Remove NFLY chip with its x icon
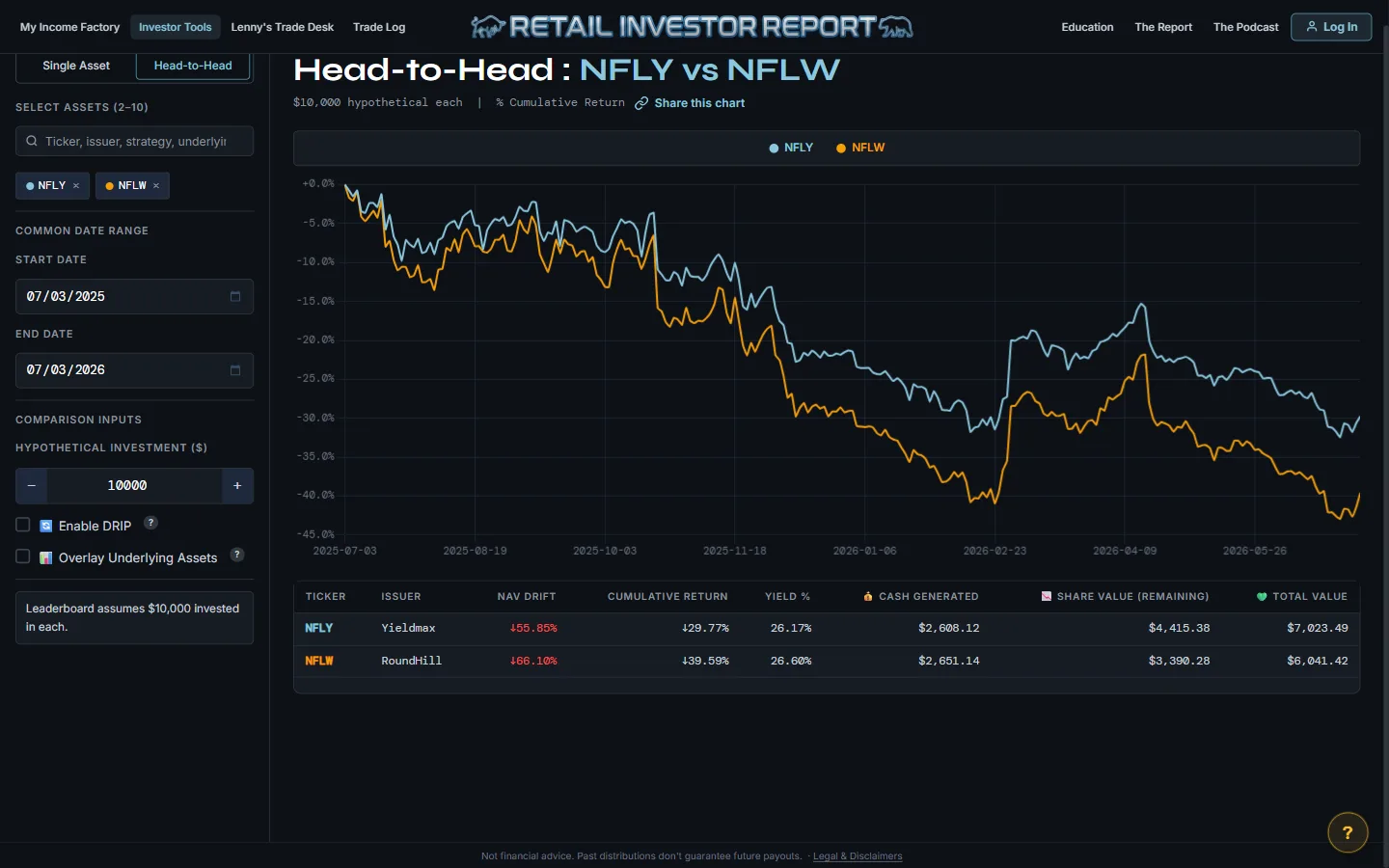This screenshot has width=1389, height=868. [x=76, y=186]
